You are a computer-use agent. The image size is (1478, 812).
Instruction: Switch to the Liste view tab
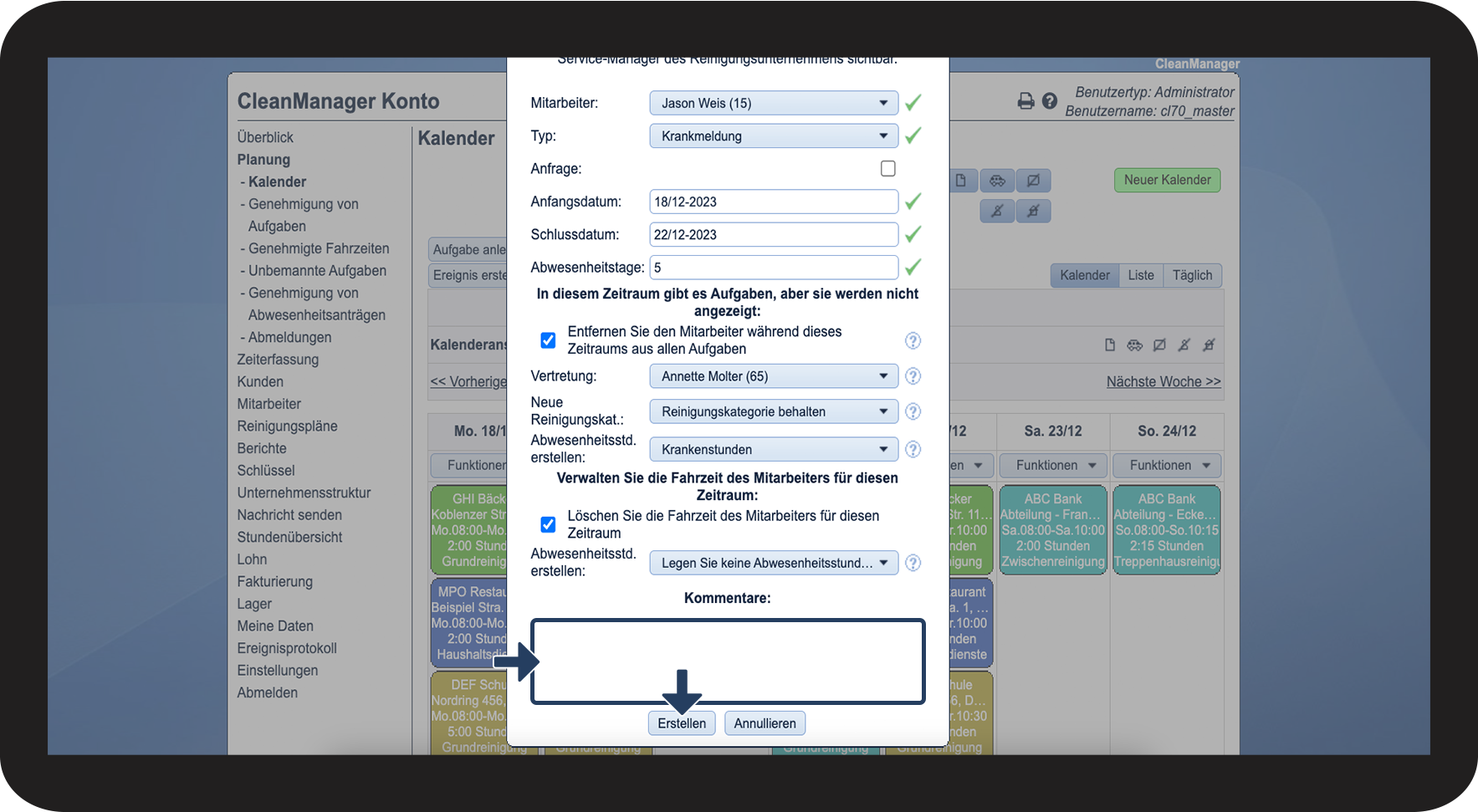1141,275
